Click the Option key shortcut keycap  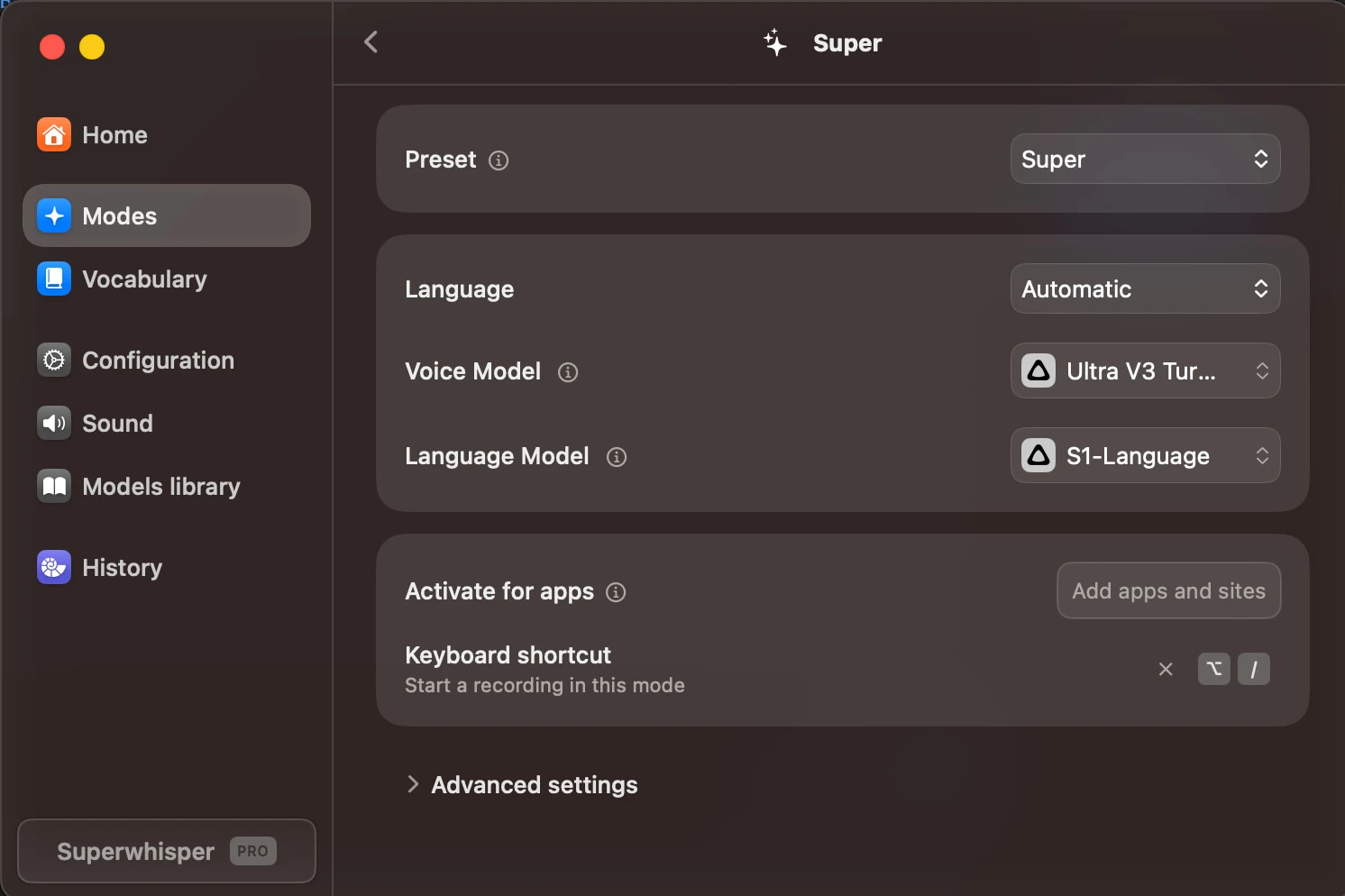[1214, 669]
